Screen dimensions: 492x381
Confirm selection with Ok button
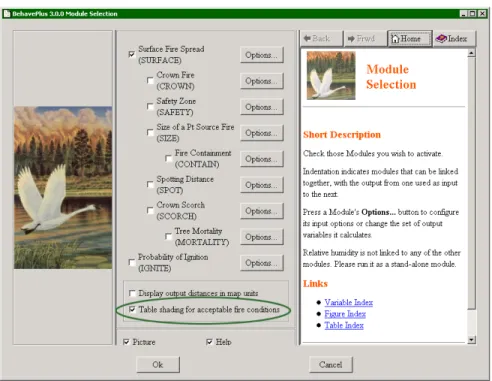click(158, 365)
